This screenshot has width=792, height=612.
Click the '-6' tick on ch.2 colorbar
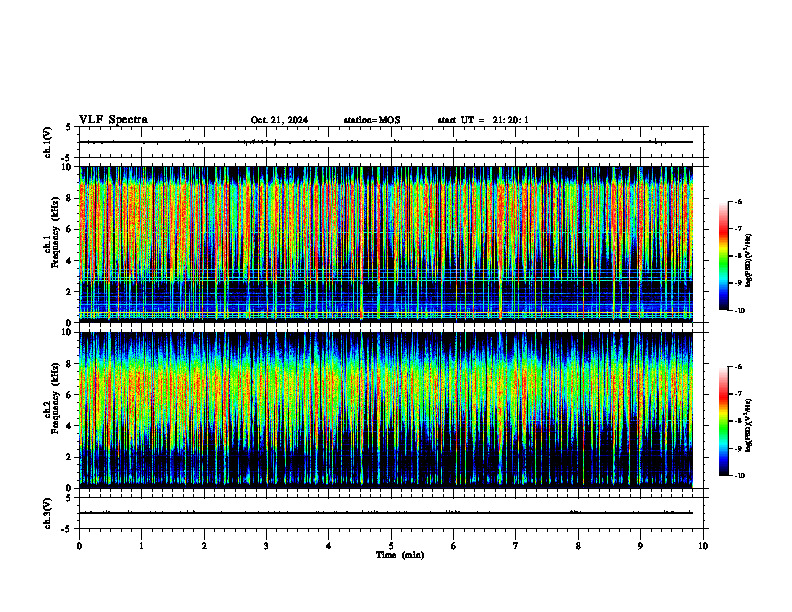tap(739, 367)
